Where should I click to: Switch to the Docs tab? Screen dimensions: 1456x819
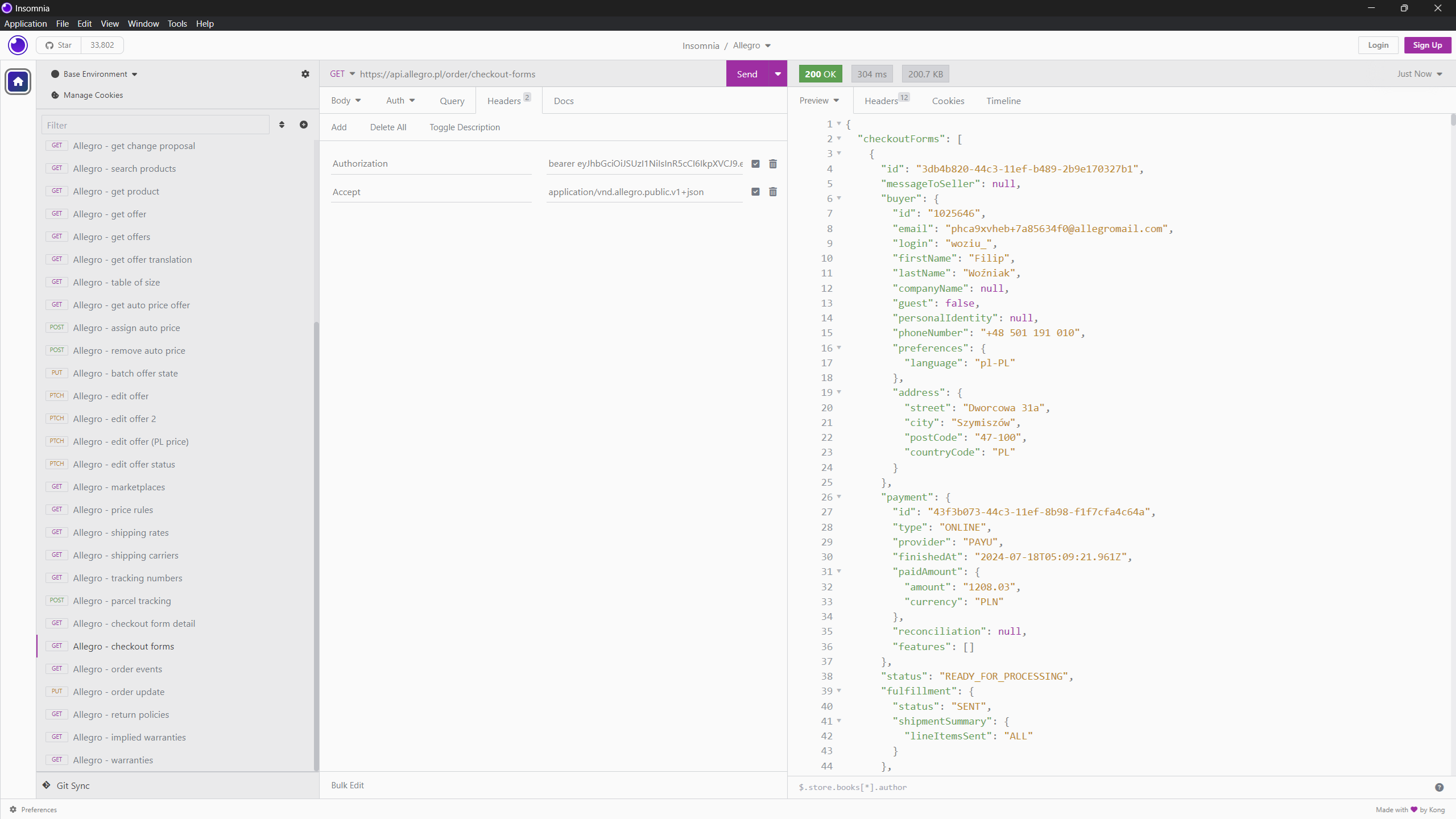click(564, 101)
